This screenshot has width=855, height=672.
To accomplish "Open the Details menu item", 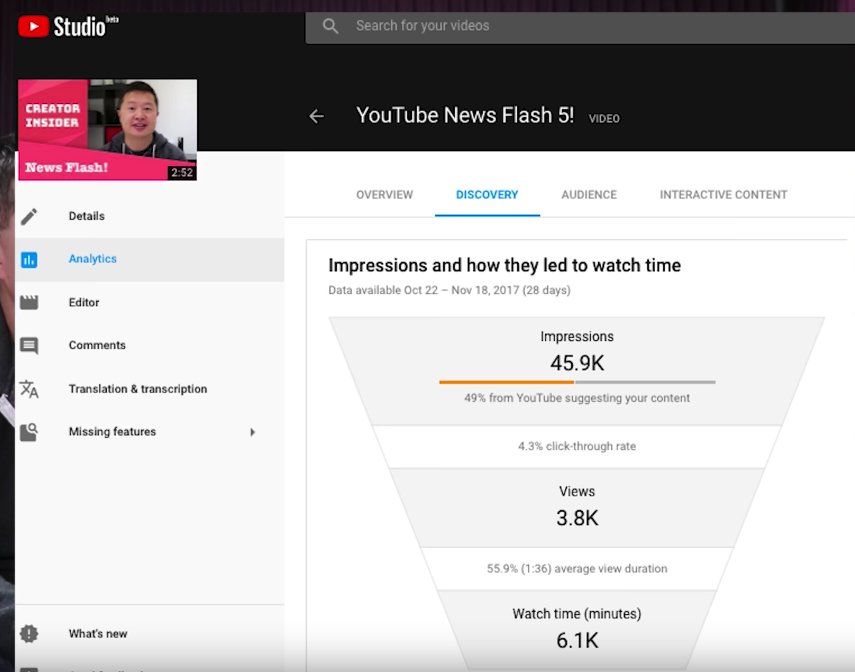I will 149,216.
